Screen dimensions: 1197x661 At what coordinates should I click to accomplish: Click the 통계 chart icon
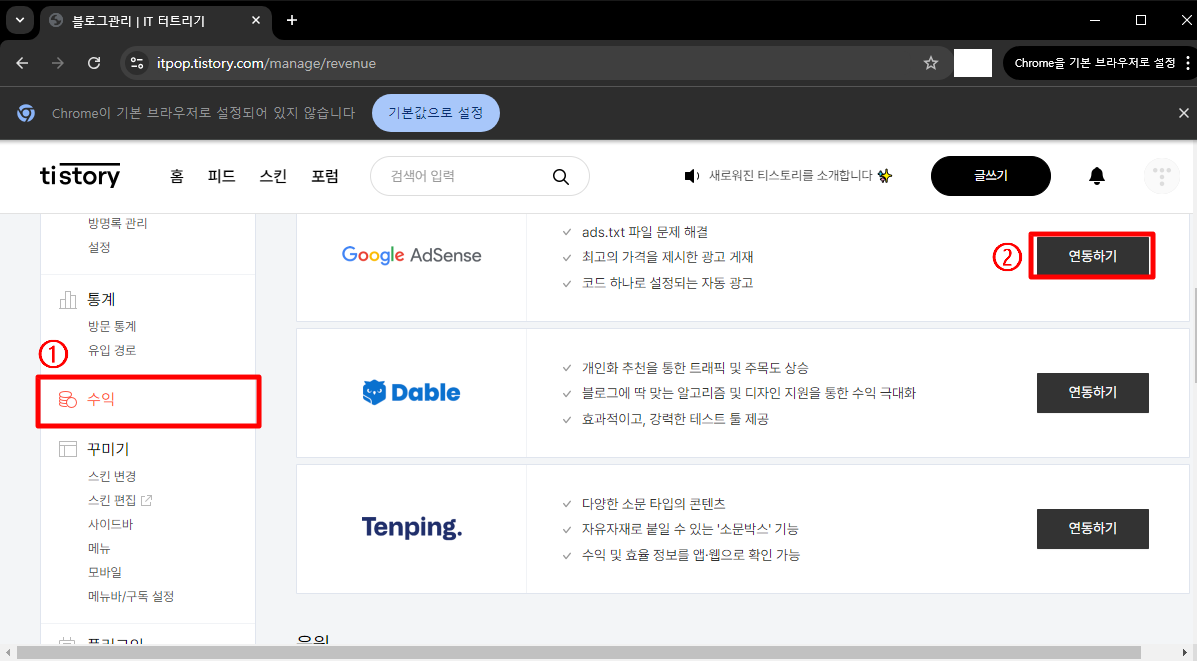click(x=68, y=299)
